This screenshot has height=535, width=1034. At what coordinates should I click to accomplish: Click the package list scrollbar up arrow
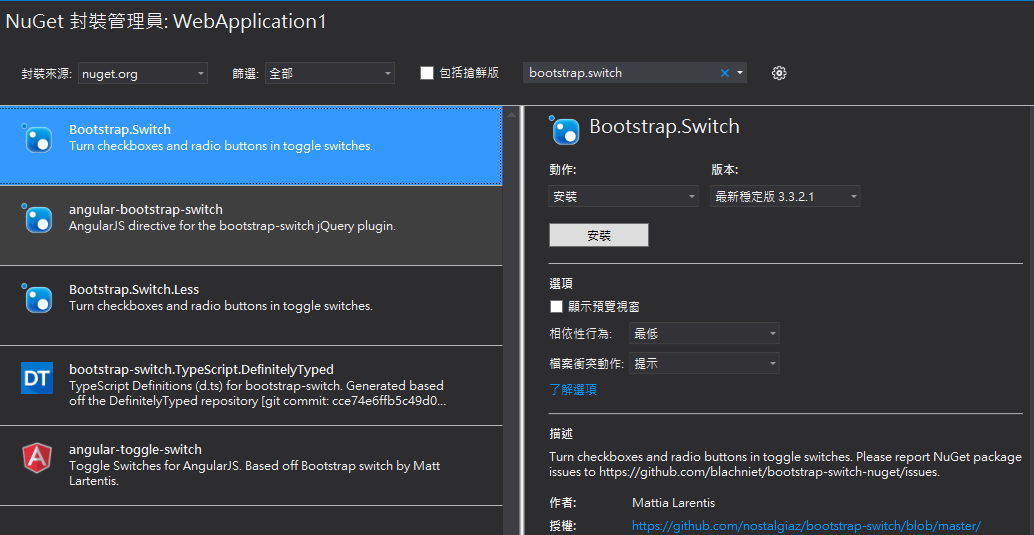point(510,115)
